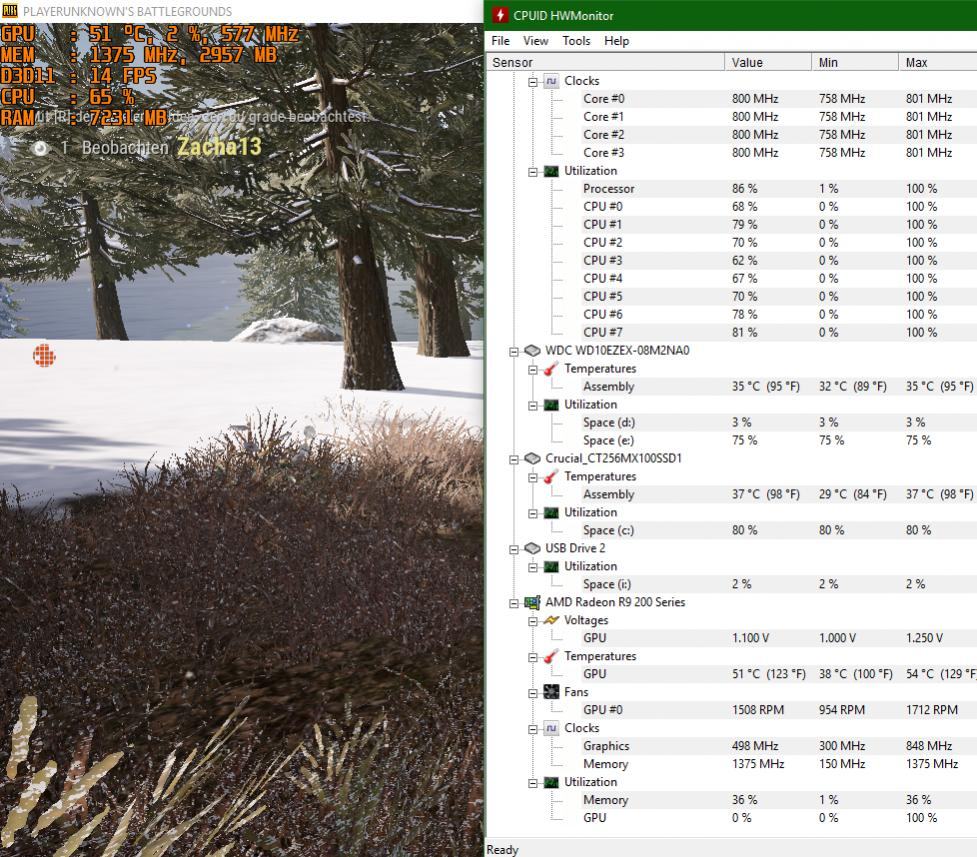Click the WDC hard drive icon

point(532,351)
